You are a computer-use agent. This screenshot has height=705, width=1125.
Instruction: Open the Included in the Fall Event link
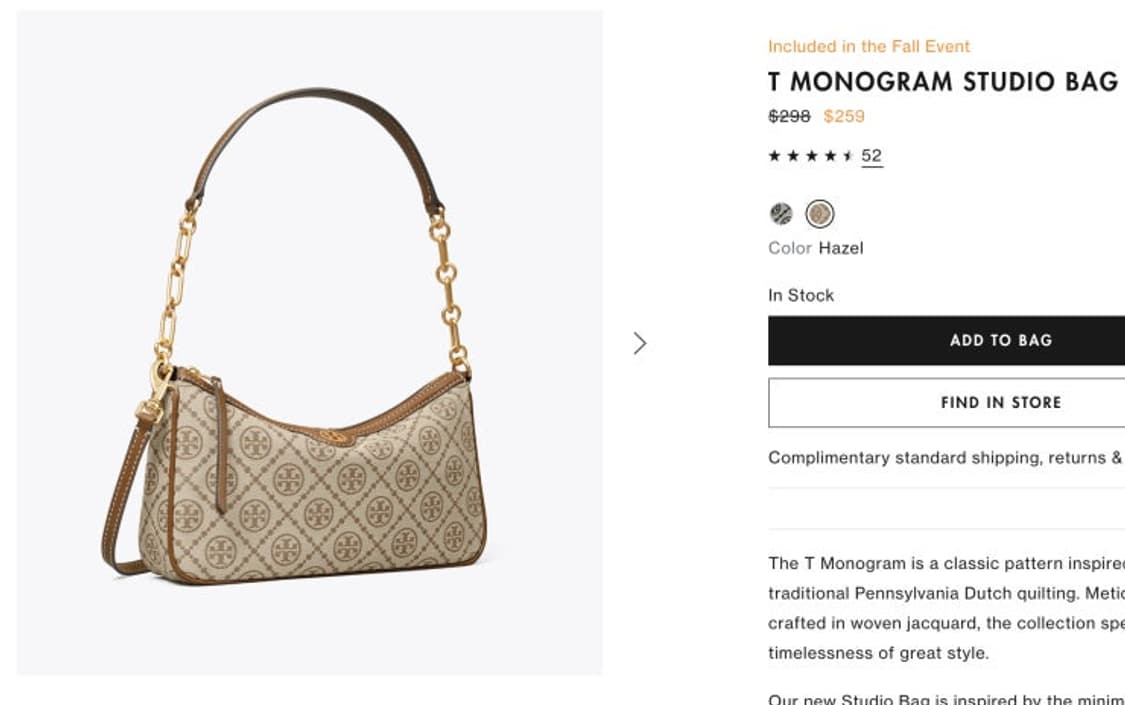click(x=868, y=46)
